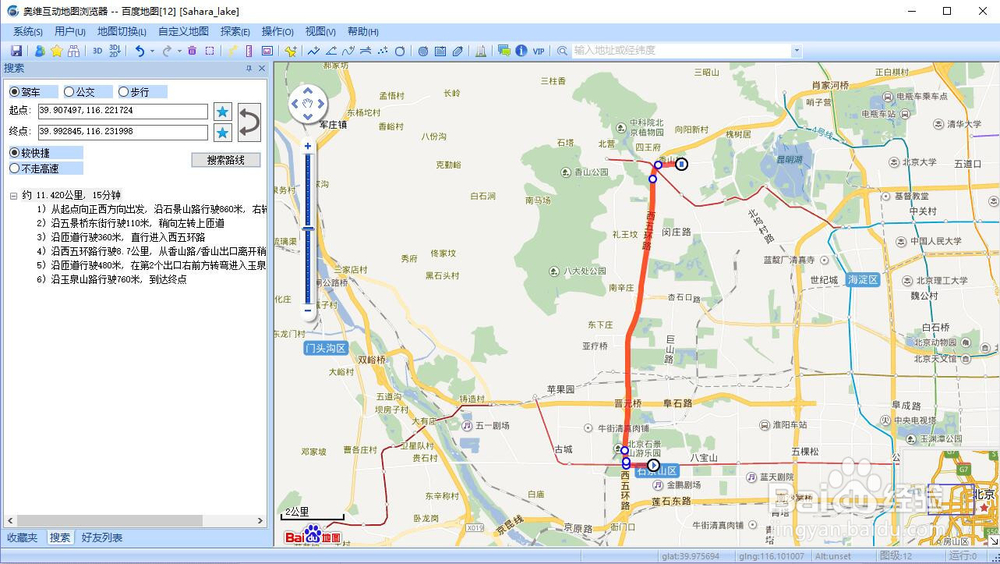Click the redo arrow icon
This screenshot has width=1000, height=564.
click(167, 51)
